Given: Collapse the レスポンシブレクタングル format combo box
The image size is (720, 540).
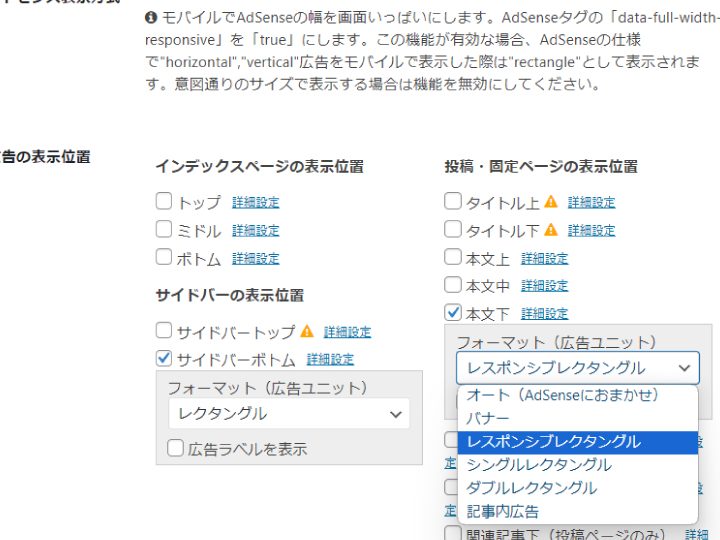Looking at the screenshot, I should pos(578,368).
